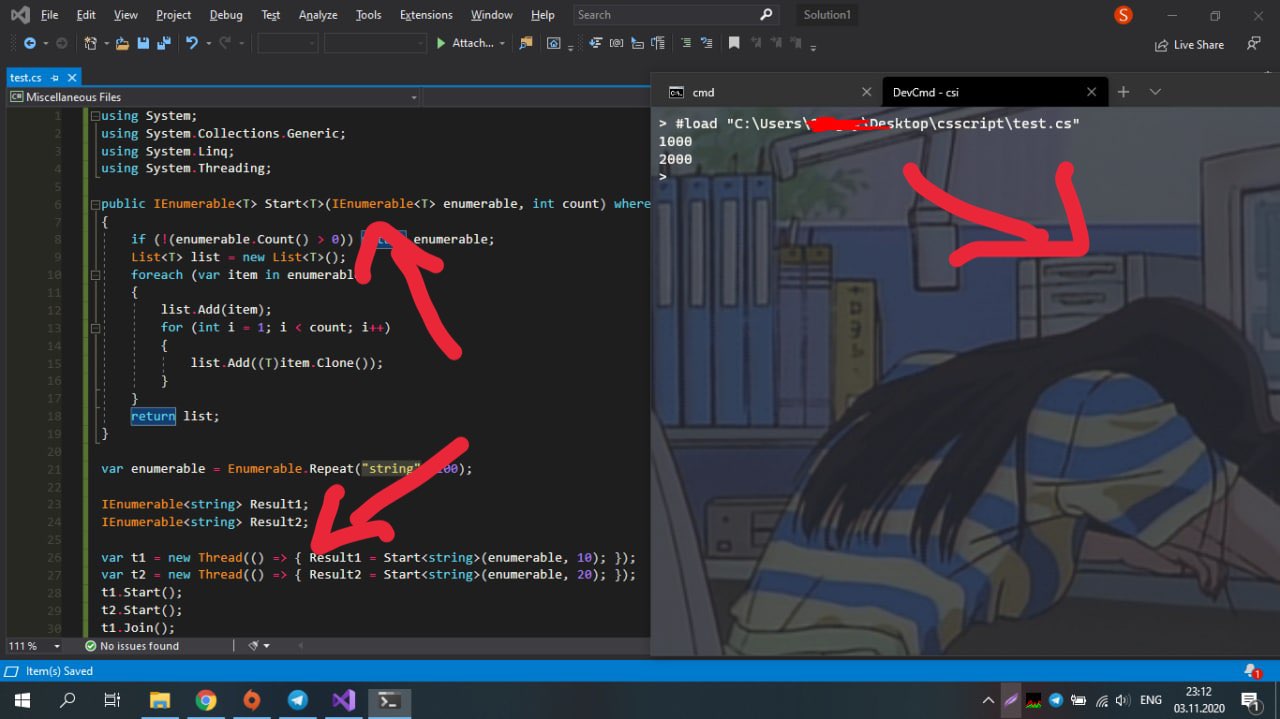Save test.cs with the Save icon
This screenshot has height=719, width=1280.
[x=143, y=43]
